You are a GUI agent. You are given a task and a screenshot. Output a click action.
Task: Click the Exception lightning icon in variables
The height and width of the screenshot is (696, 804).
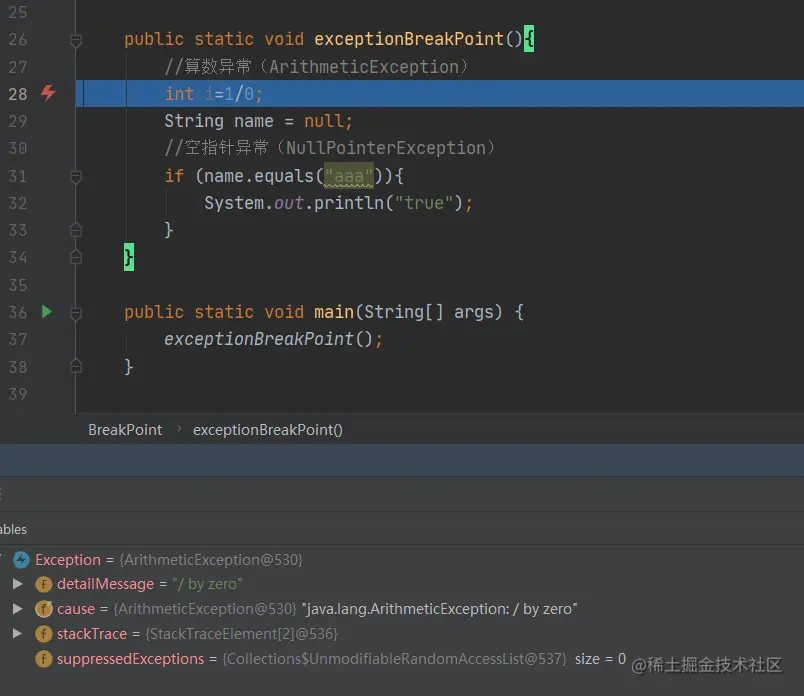pyautogui.click(x=21, y=560)
